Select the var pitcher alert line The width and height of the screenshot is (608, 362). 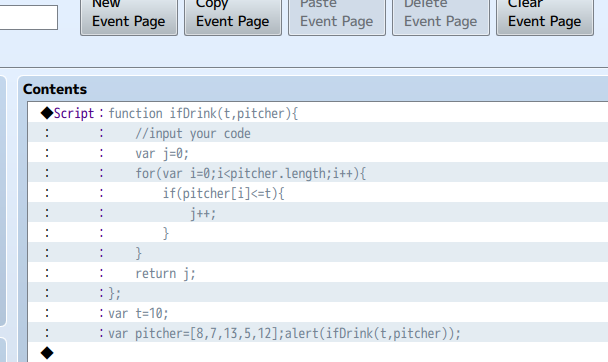tap(318, 333)
